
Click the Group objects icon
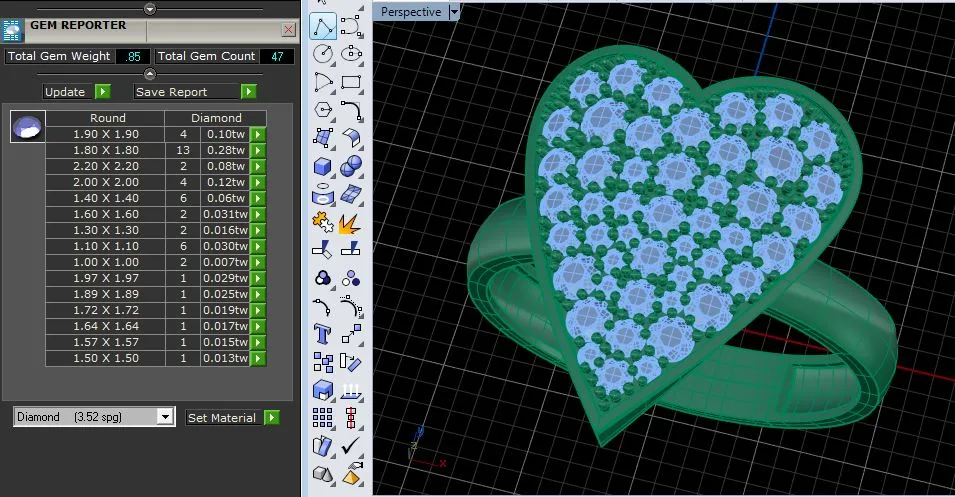(323, 278)
